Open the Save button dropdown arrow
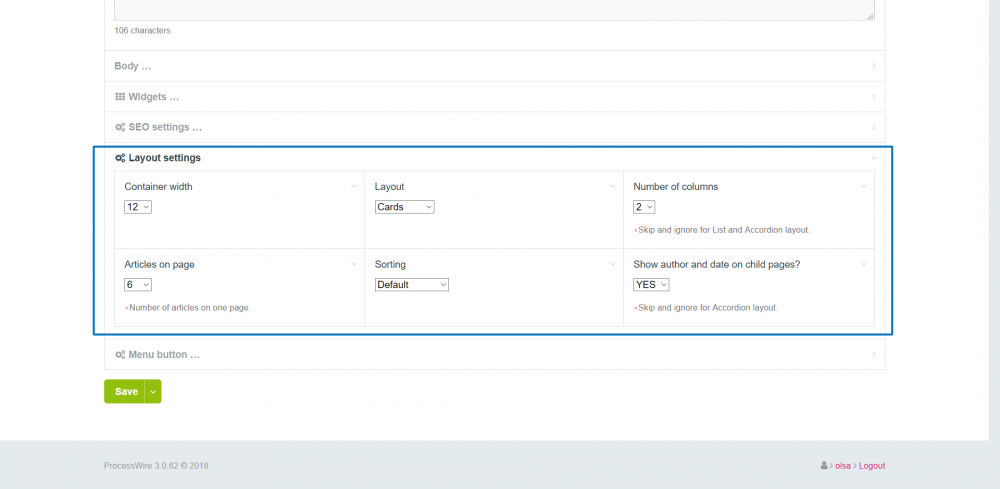The width and height of the screenshot is (1000, 489). click(x=153, y=392)
